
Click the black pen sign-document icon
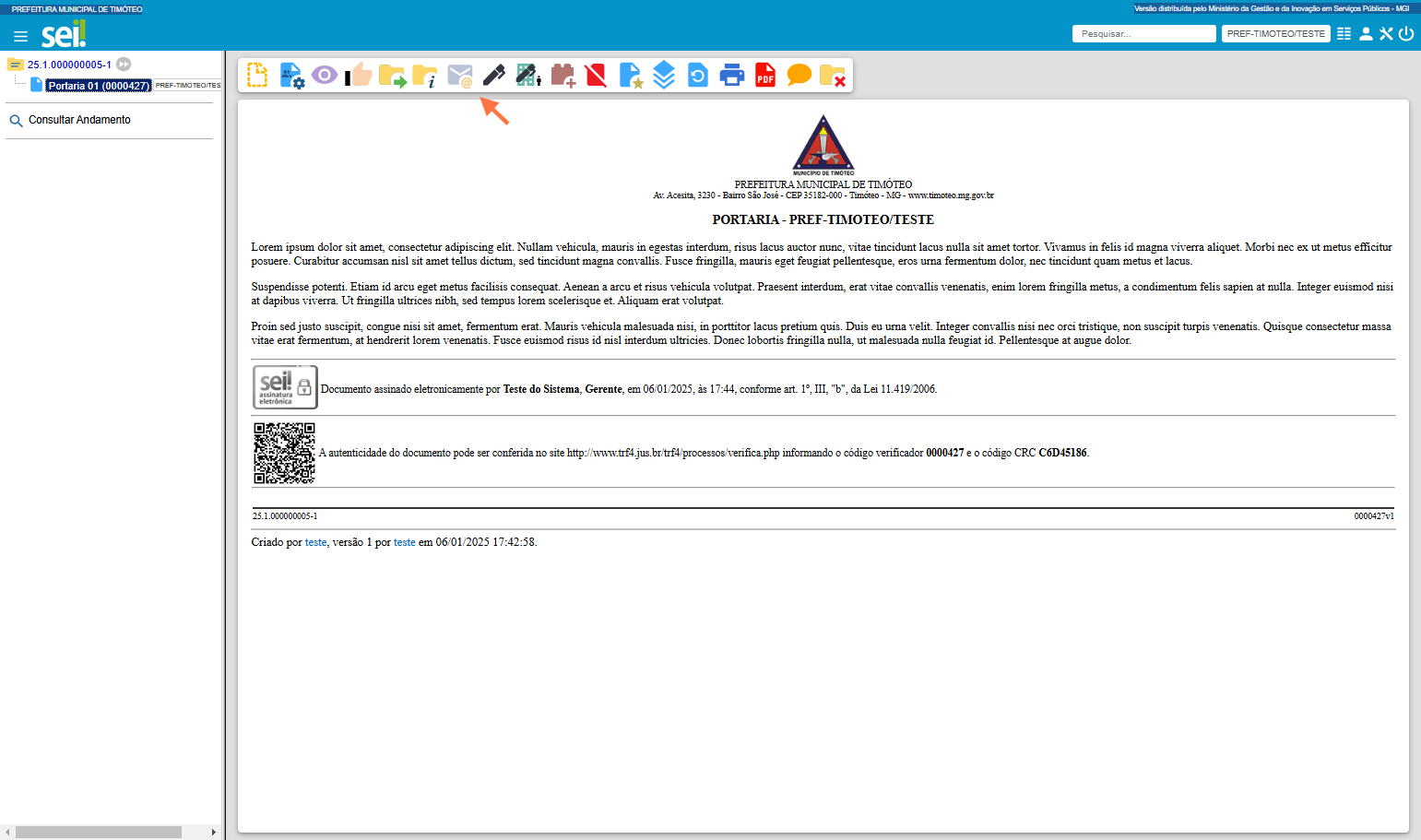click(494, 75)
